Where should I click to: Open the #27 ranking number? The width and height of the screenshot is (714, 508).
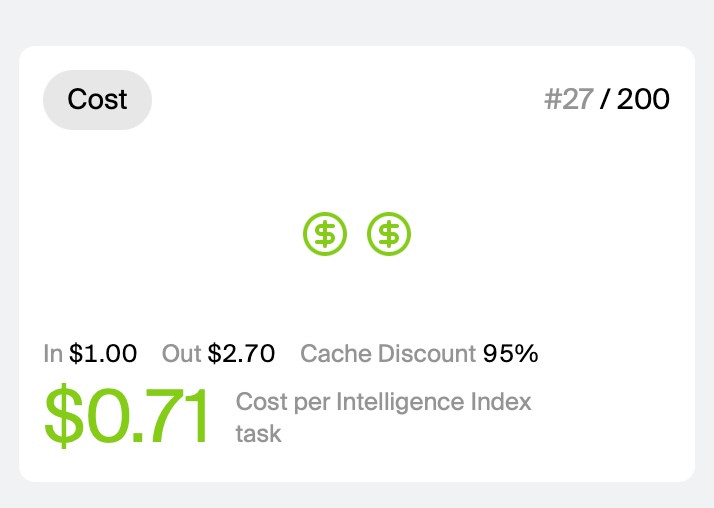[569, 99]
